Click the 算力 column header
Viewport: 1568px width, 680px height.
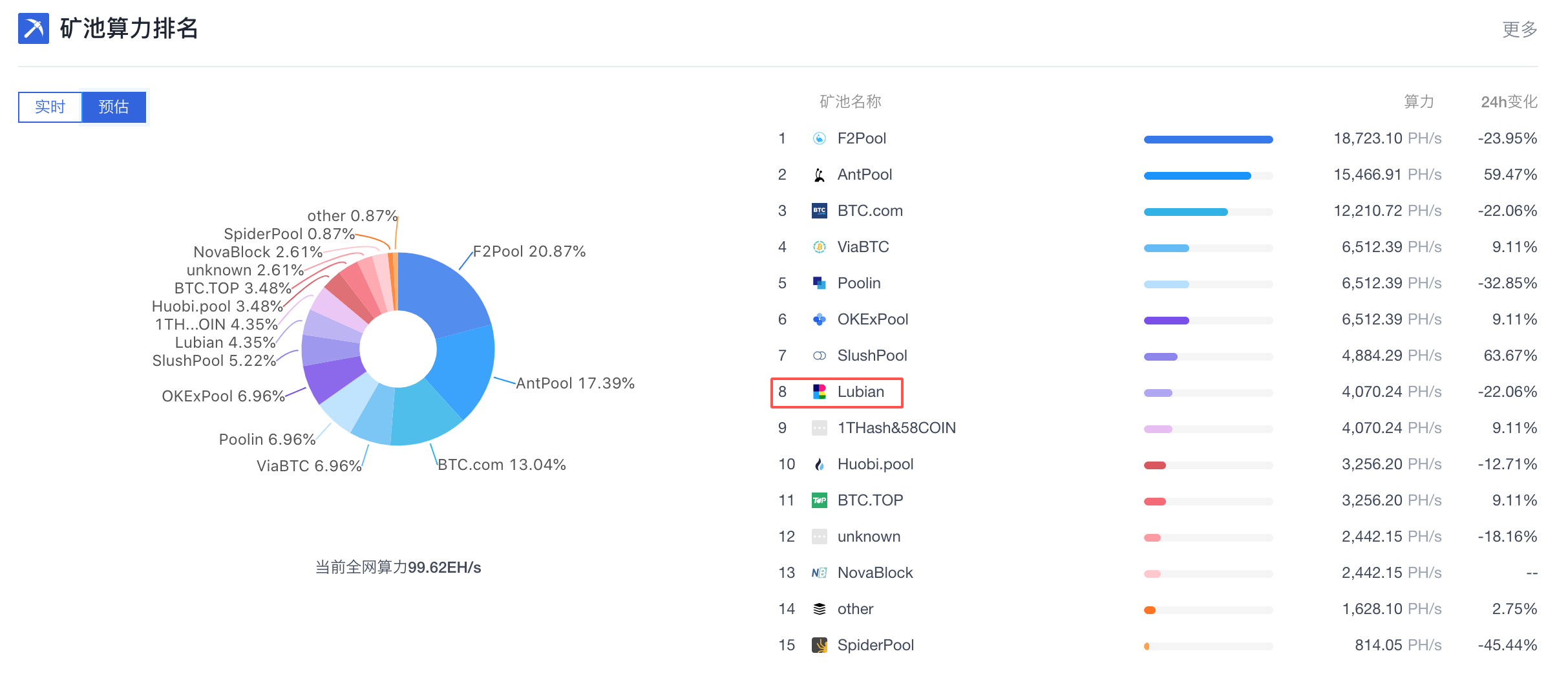click(x=1419, y=101)
